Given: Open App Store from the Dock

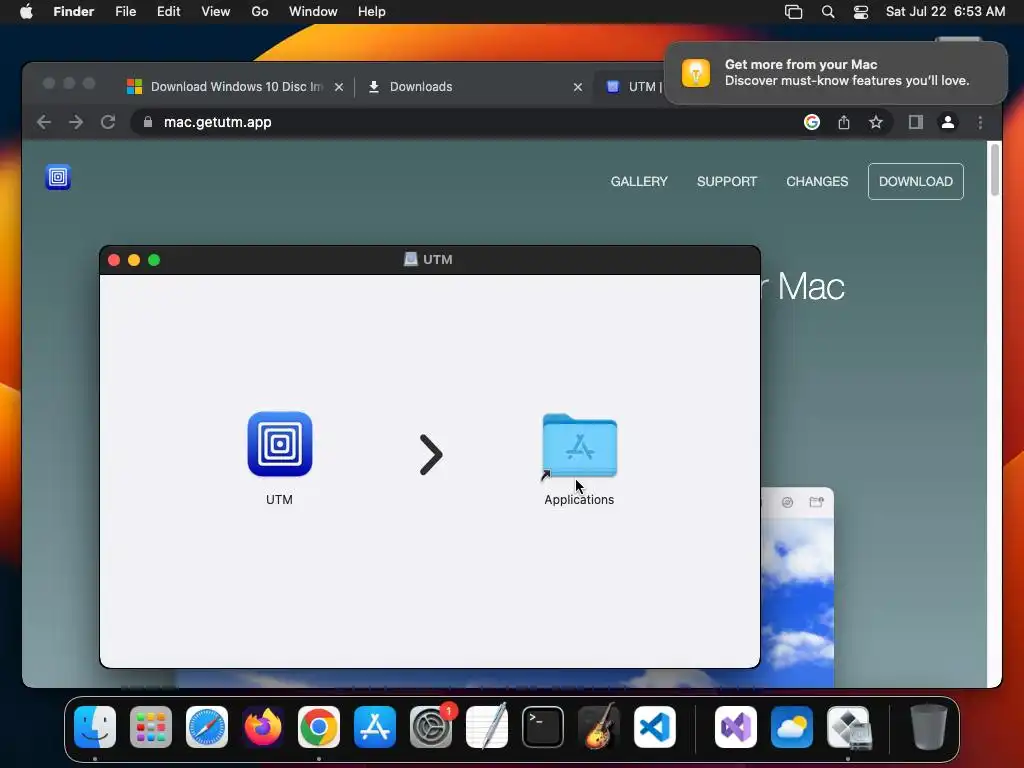Looking at the screenshot, I should pyautogui.click(x=375, y=727).
